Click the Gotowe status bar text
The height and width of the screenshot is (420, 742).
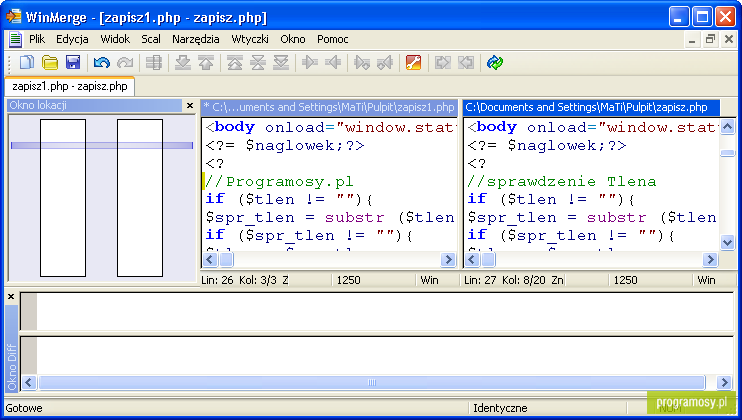(24, 408)
